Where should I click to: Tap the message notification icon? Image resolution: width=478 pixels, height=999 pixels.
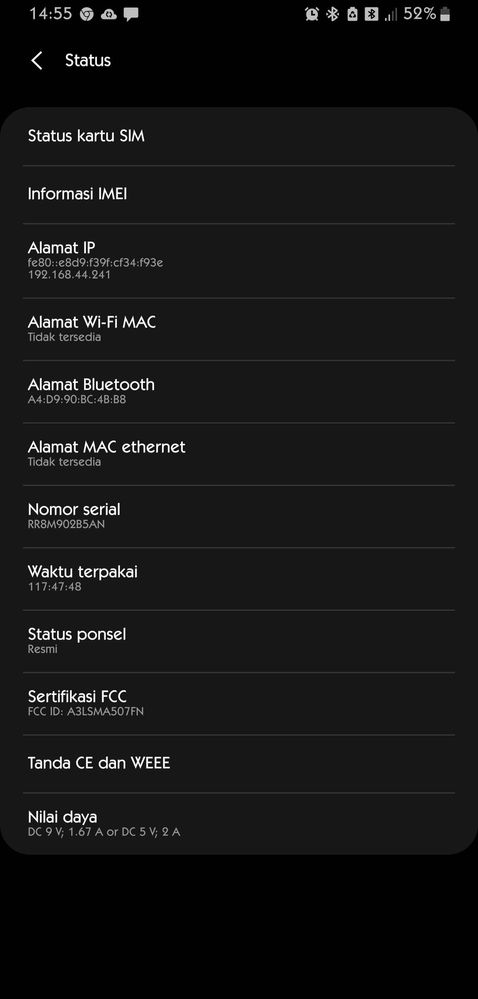131,15
